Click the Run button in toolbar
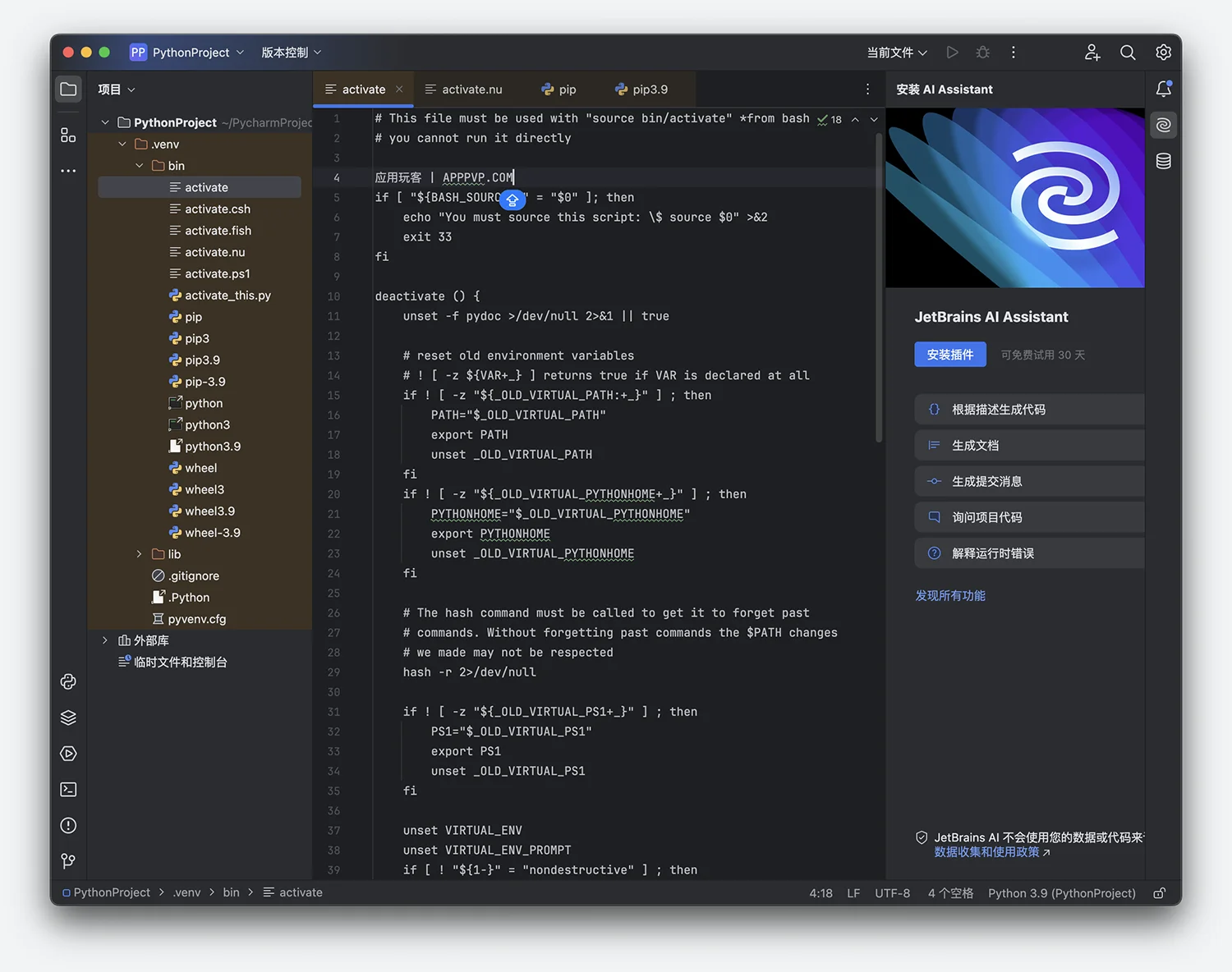 pyautogui.click(x=952, y=52)
